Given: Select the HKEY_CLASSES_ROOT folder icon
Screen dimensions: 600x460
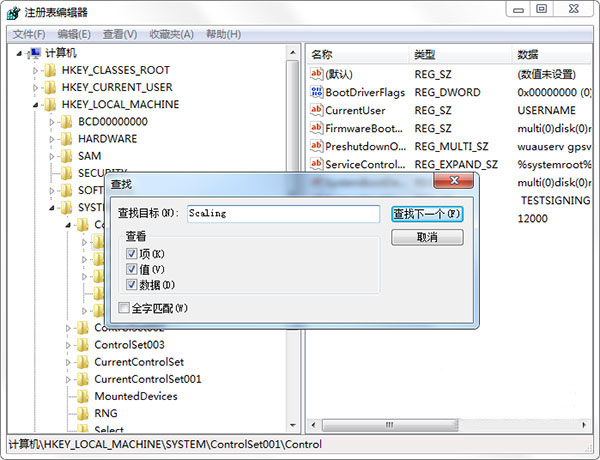Looking at the screenshot, I should click(x=50, y=70).
